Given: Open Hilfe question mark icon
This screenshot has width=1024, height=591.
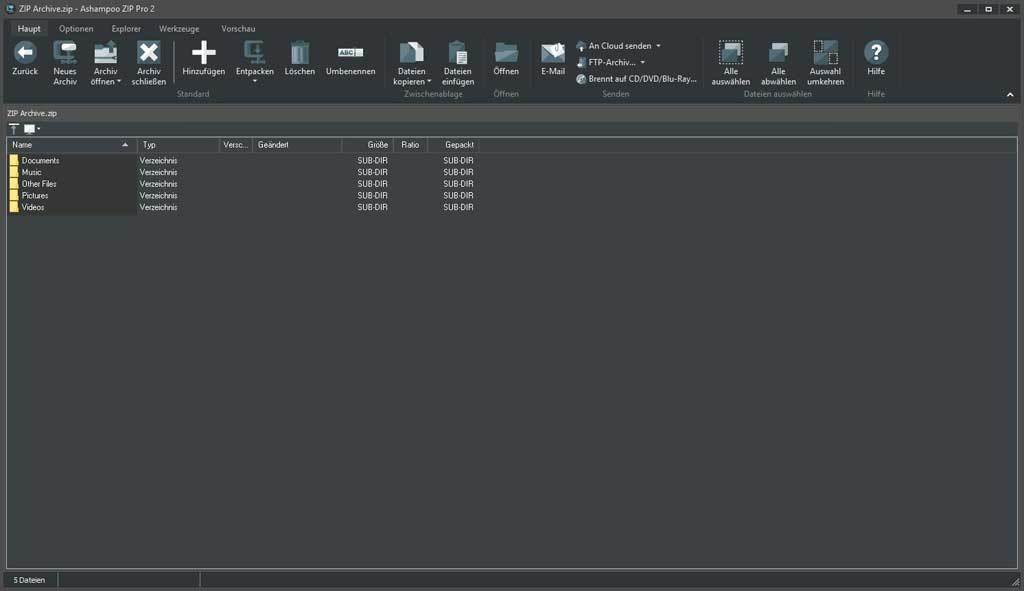Looking at the screenshot, I should coord(876,52).
